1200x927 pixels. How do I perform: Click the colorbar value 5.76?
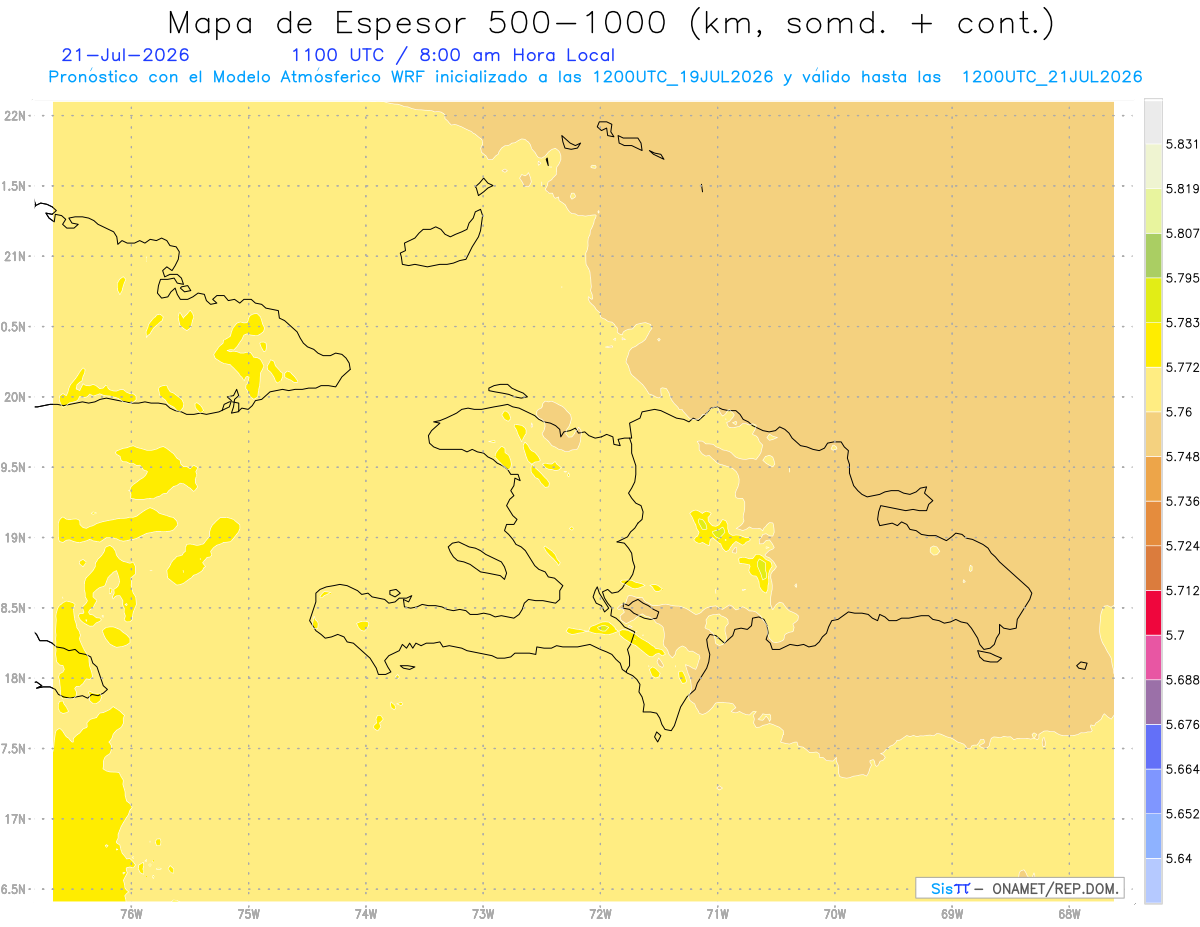click(1178, 412)
